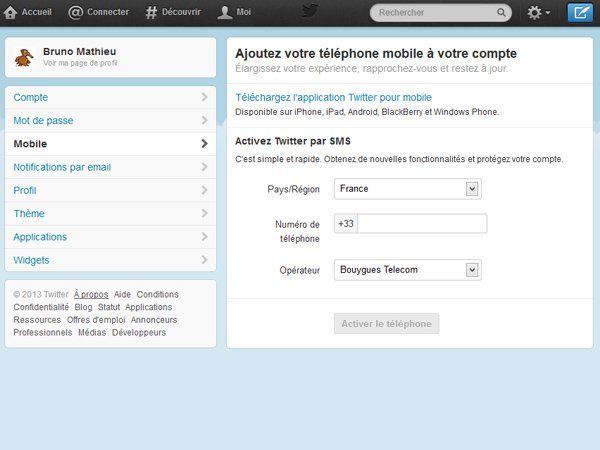Click chevron on the Compte row
The height and width of the screenshot is (450, 600).
pos(204,97)
